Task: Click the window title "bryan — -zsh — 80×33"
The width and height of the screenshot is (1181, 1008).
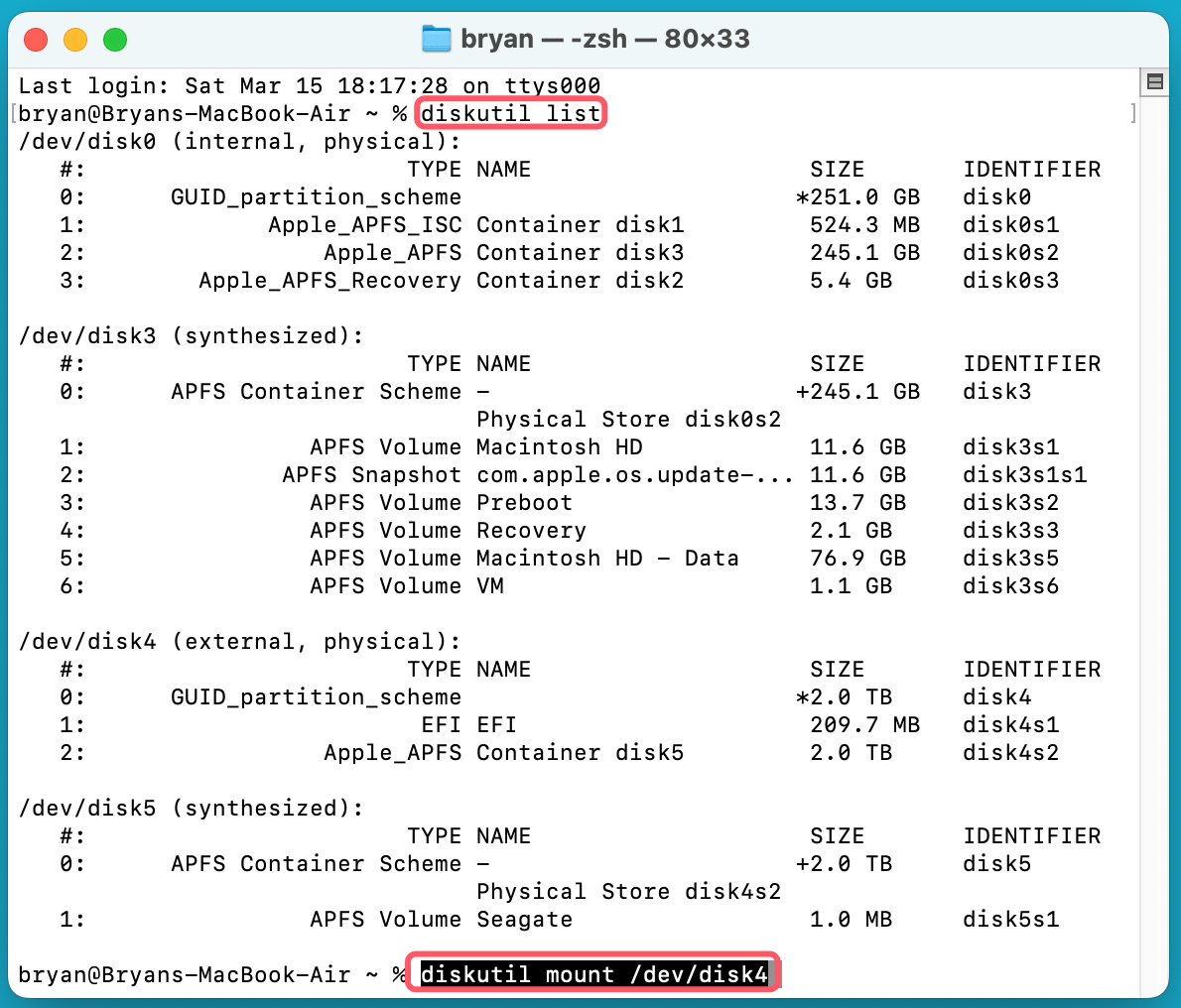Action: 605,40
